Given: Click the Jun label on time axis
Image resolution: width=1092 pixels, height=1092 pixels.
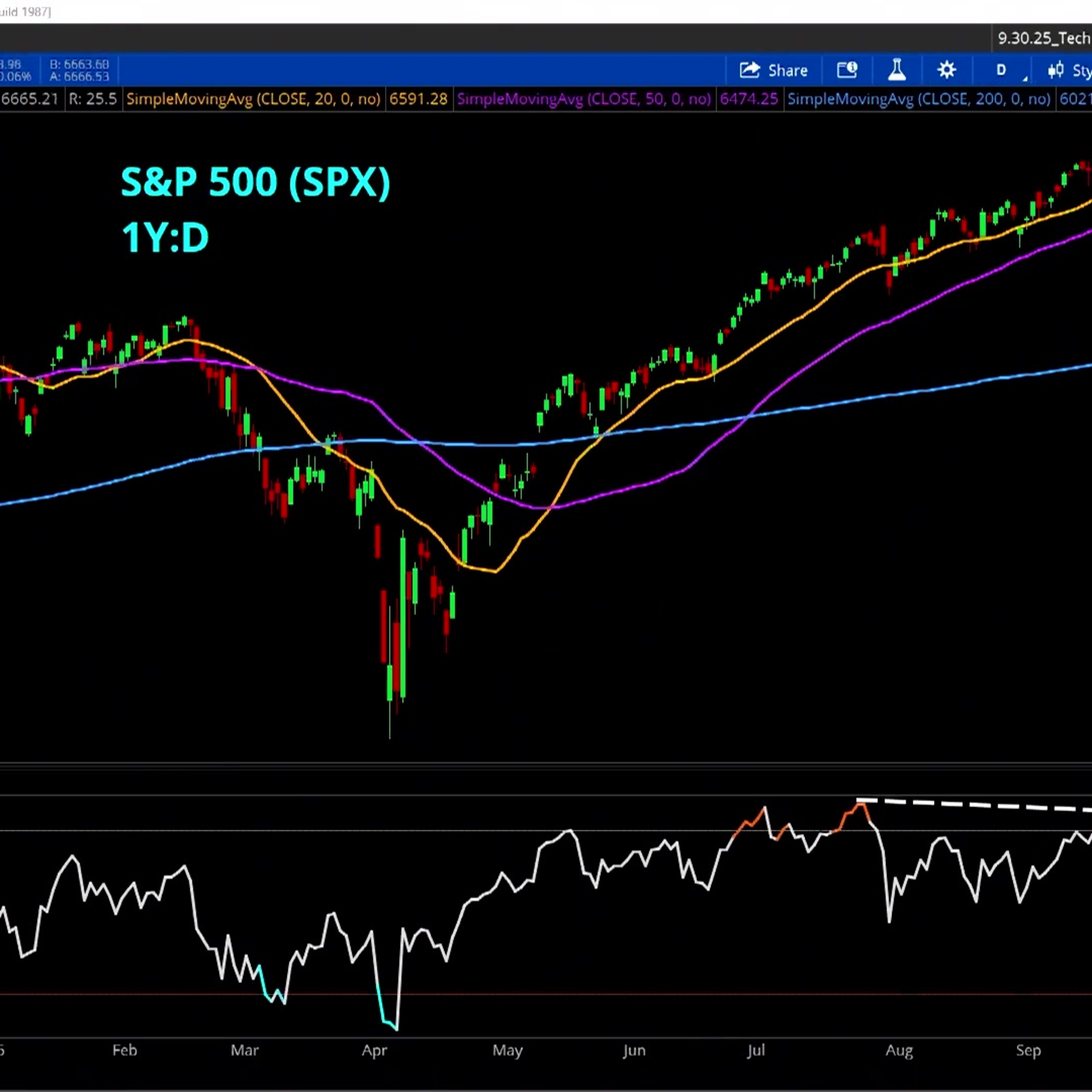Looking at the screenshot, I should coord(634,1050).
